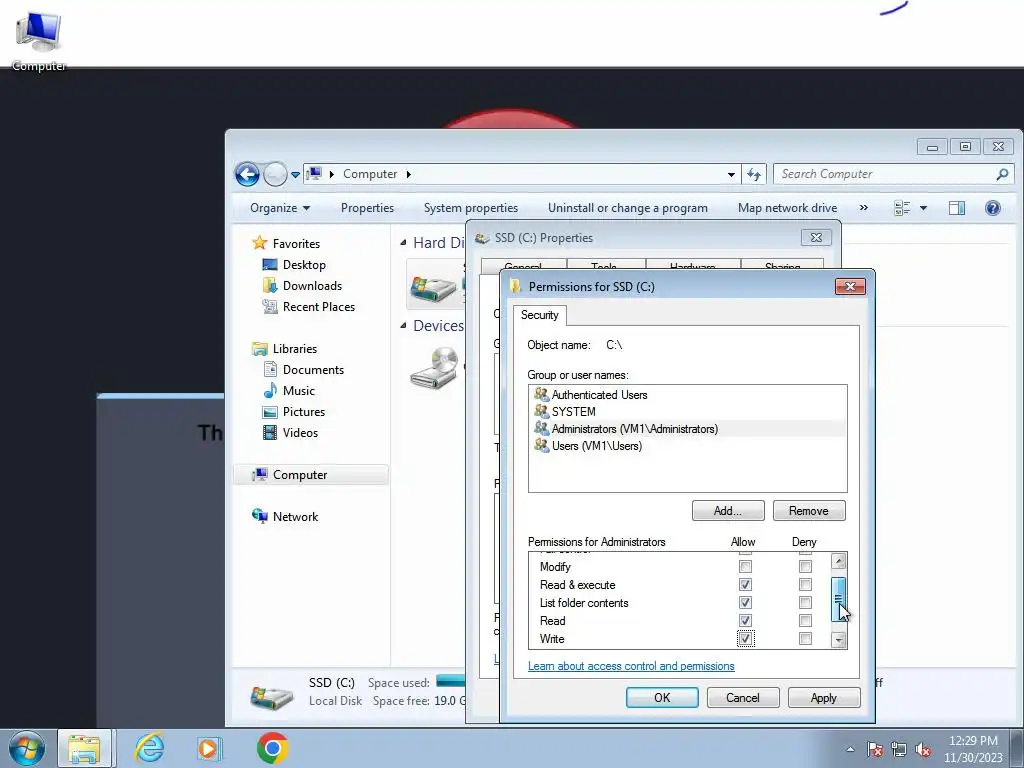This screenshot has height=768, width=1024.
Task: Select the SSD (C:) hard drive icon
Action: pyautogui.click(x=434, y=287)
